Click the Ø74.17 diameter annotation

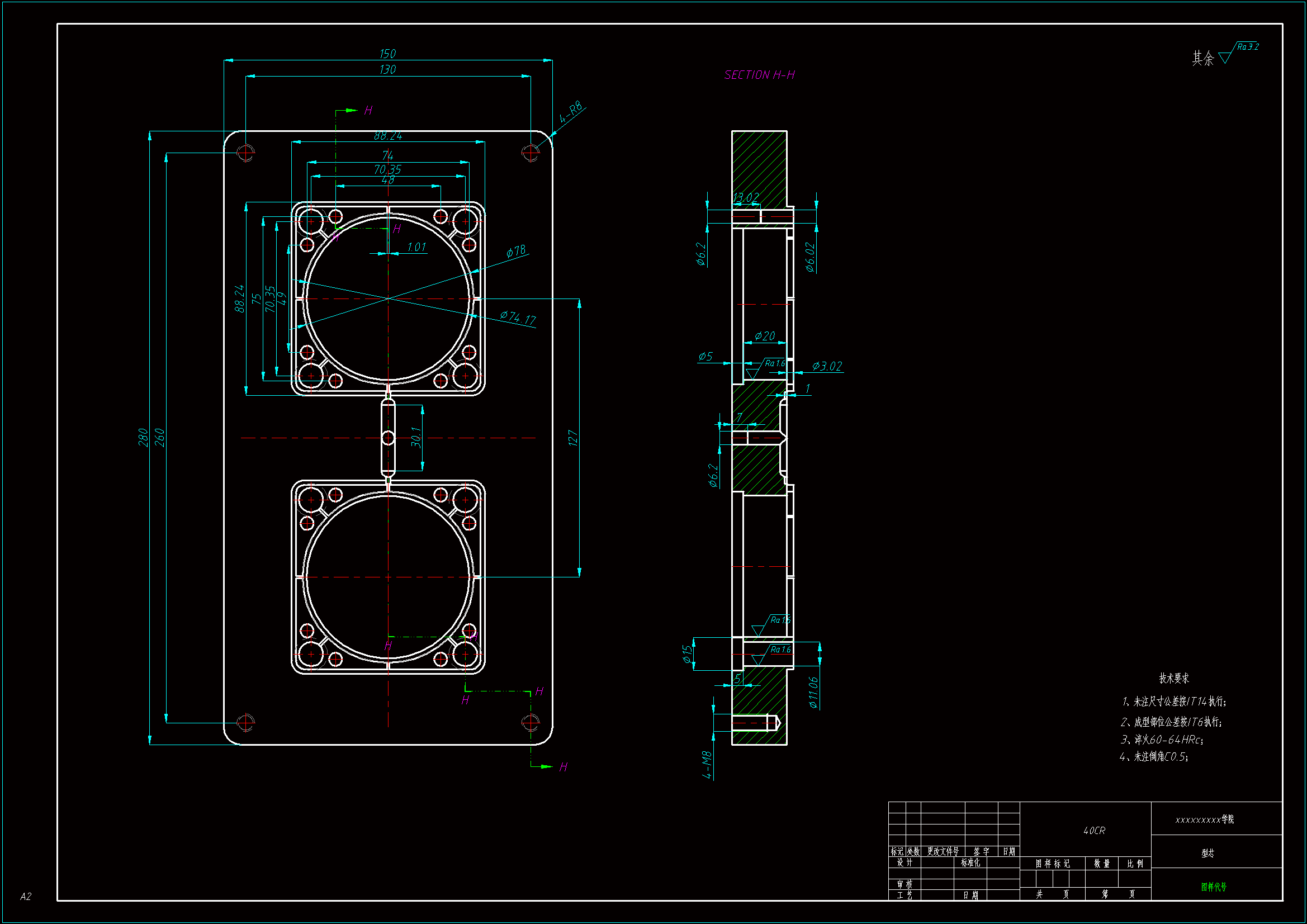pyautogui.click(x=518, y=317)
